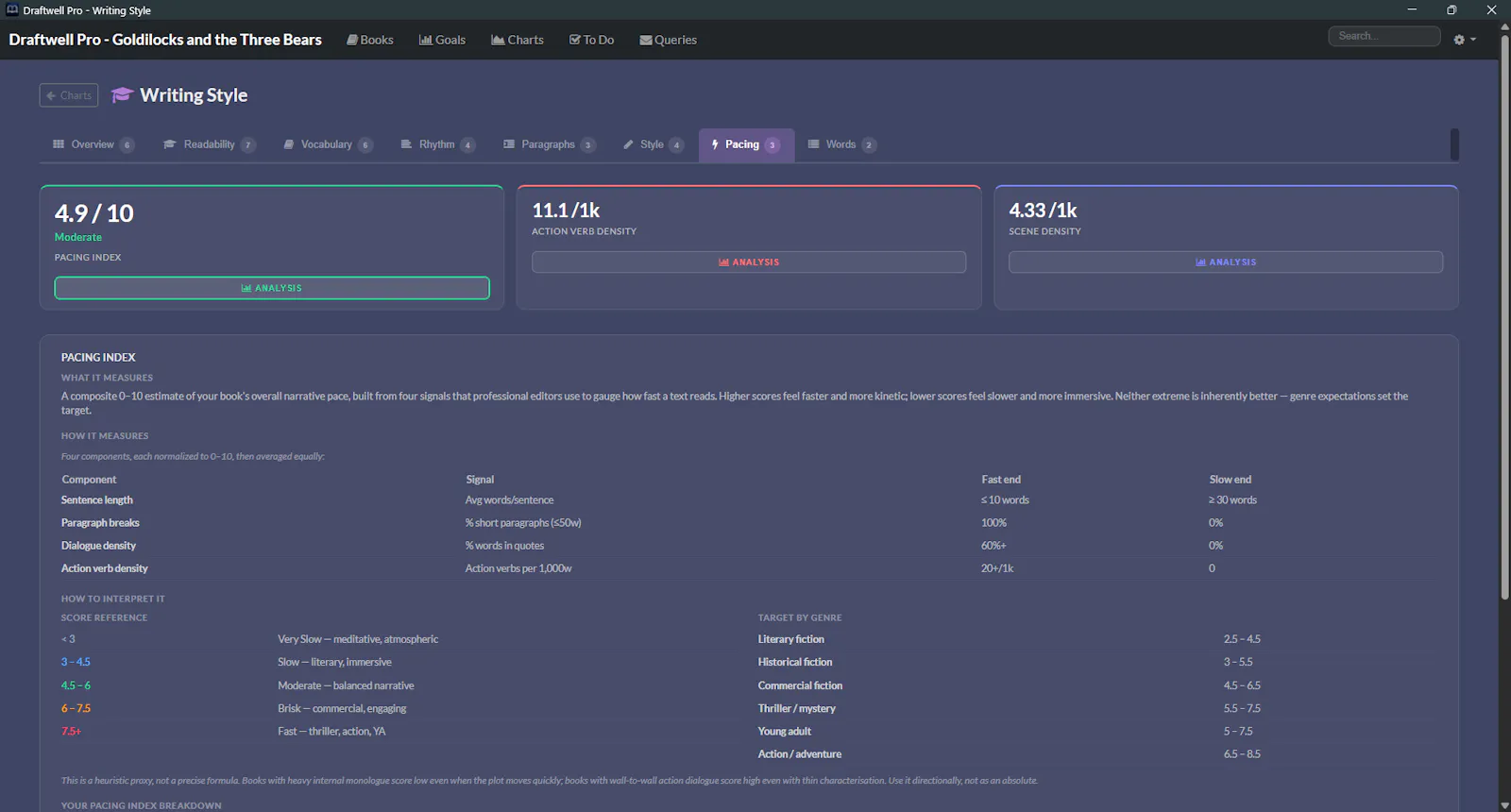Switch to the Words tab

841,144
